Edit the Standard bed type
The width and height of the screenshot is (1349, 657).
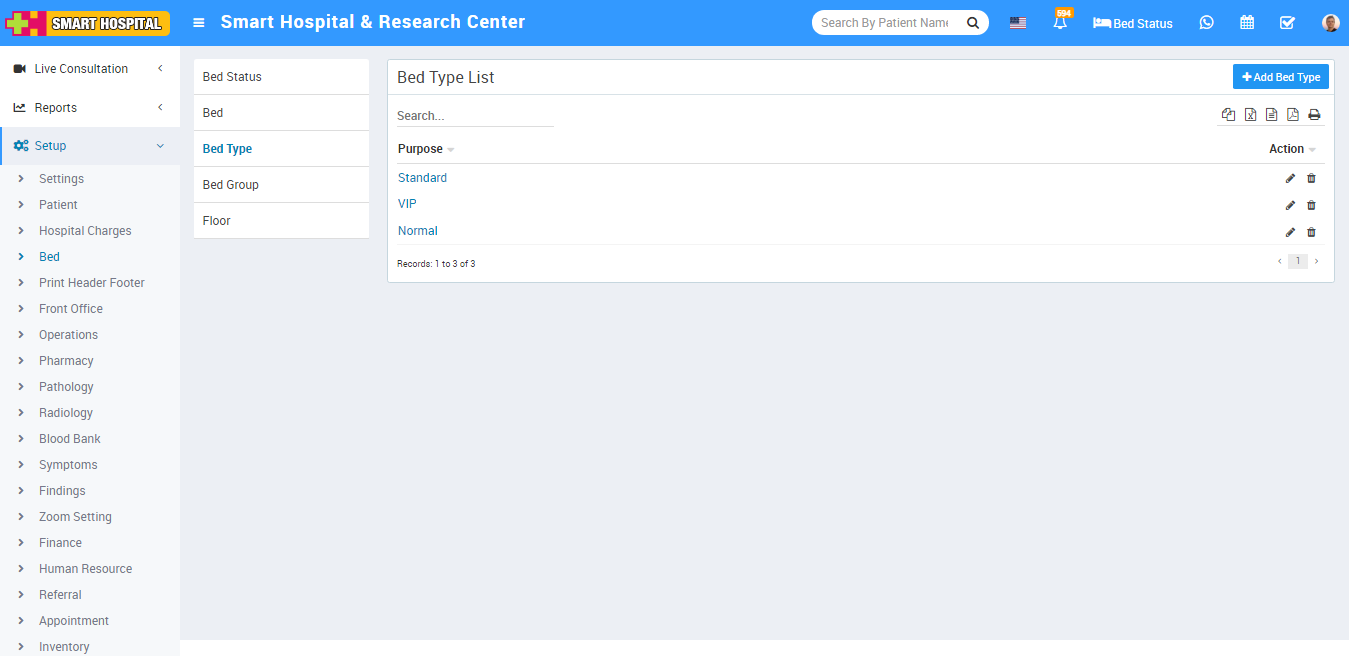coord(1290,178)
